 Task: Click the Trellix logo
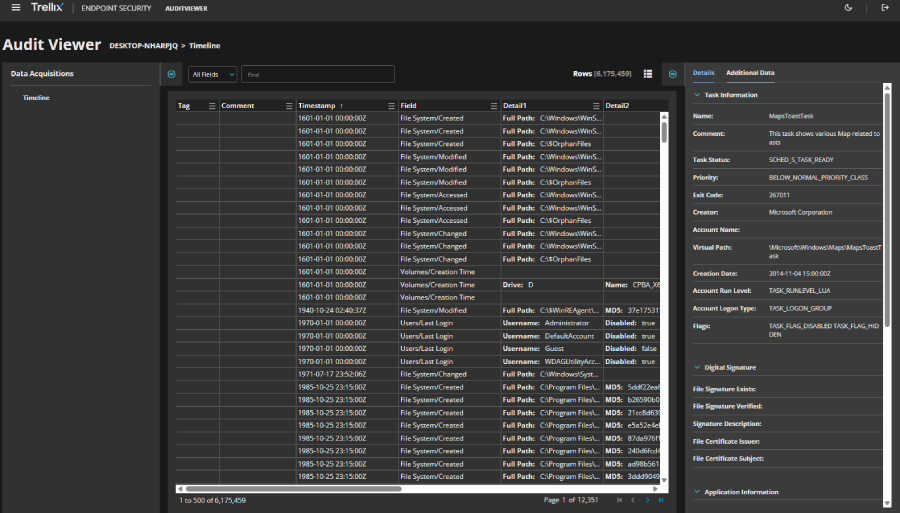point(47,8)
